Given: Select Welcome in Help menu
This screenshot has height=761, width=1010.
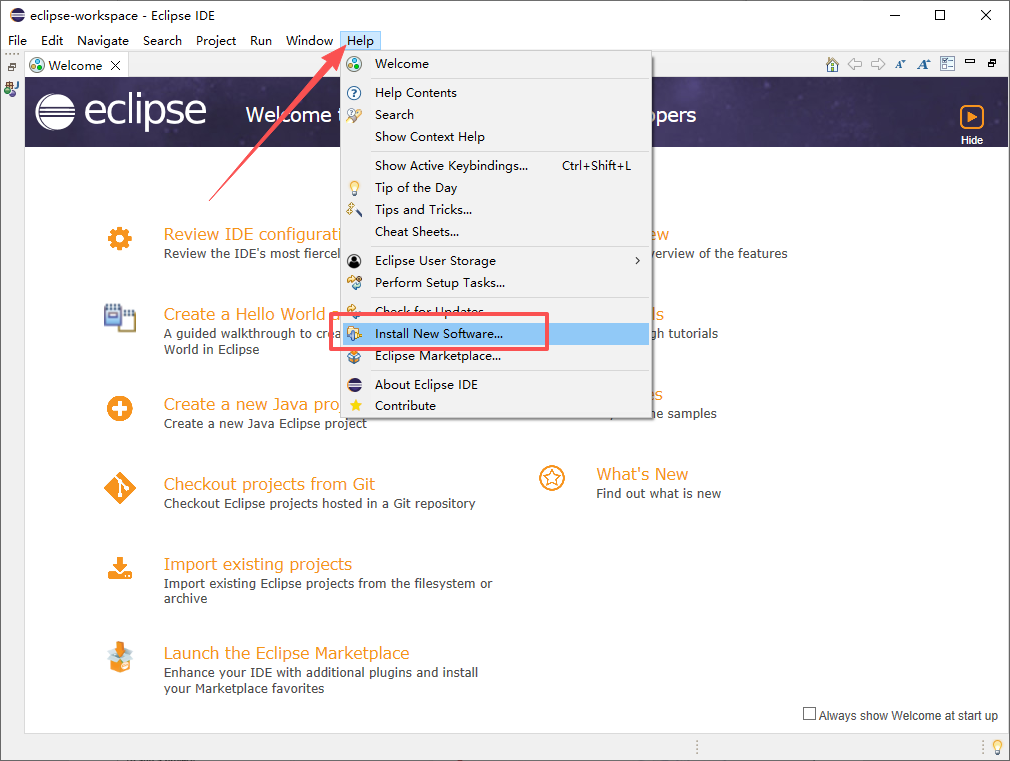Looking at the screenshot, I should [x=495, y=64].
